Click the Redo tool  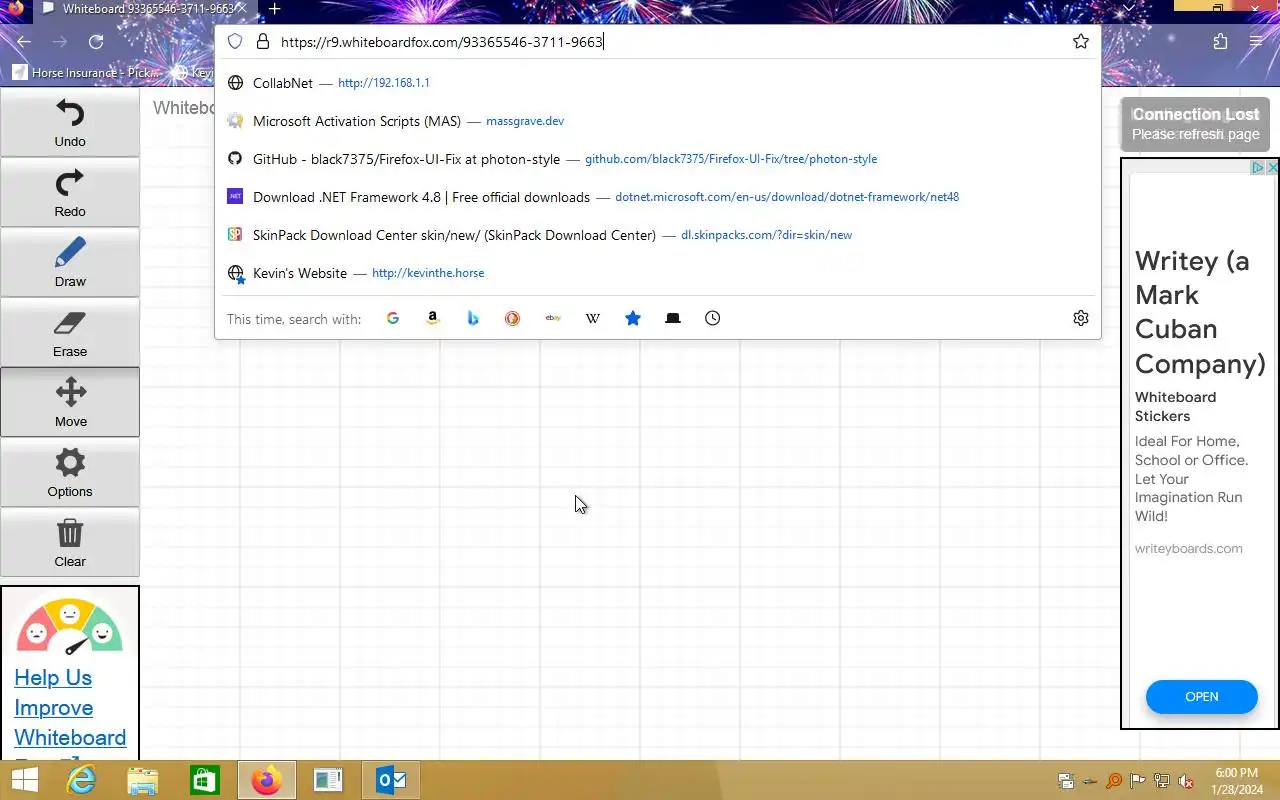(70, 192)
